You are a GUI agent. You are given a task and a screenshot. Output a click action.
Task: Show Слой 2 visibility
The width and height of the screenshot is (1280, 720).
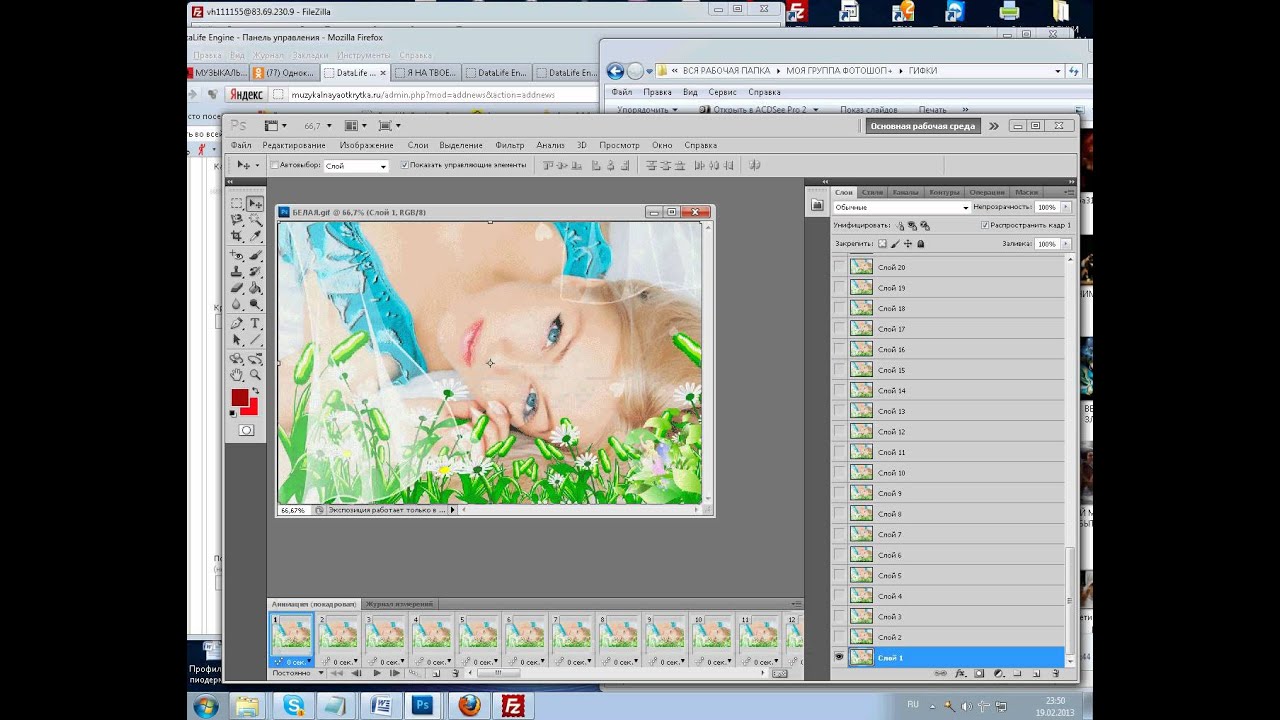(839, 637)
